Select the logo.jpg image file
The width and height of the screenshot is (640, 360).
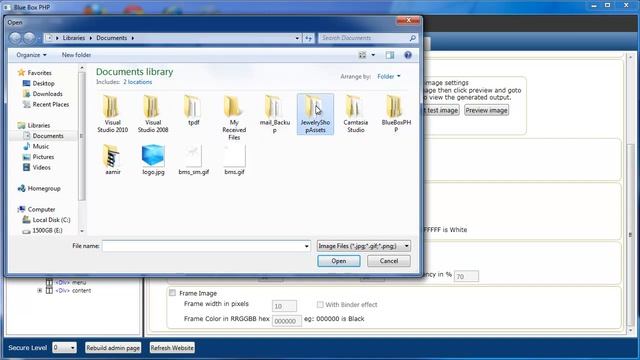coord(153,160)
